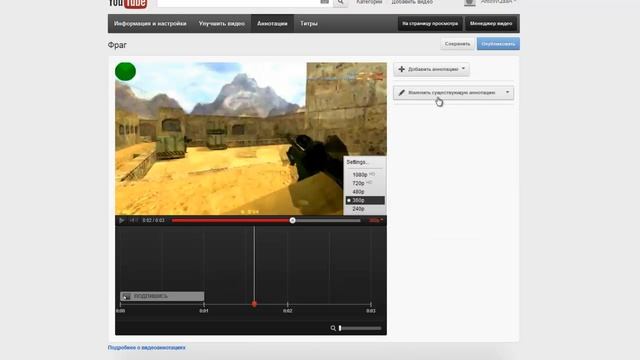Click the timeline zoom magnifier icon
This screenshot has width=640, height=360.
tap(333, 328)
